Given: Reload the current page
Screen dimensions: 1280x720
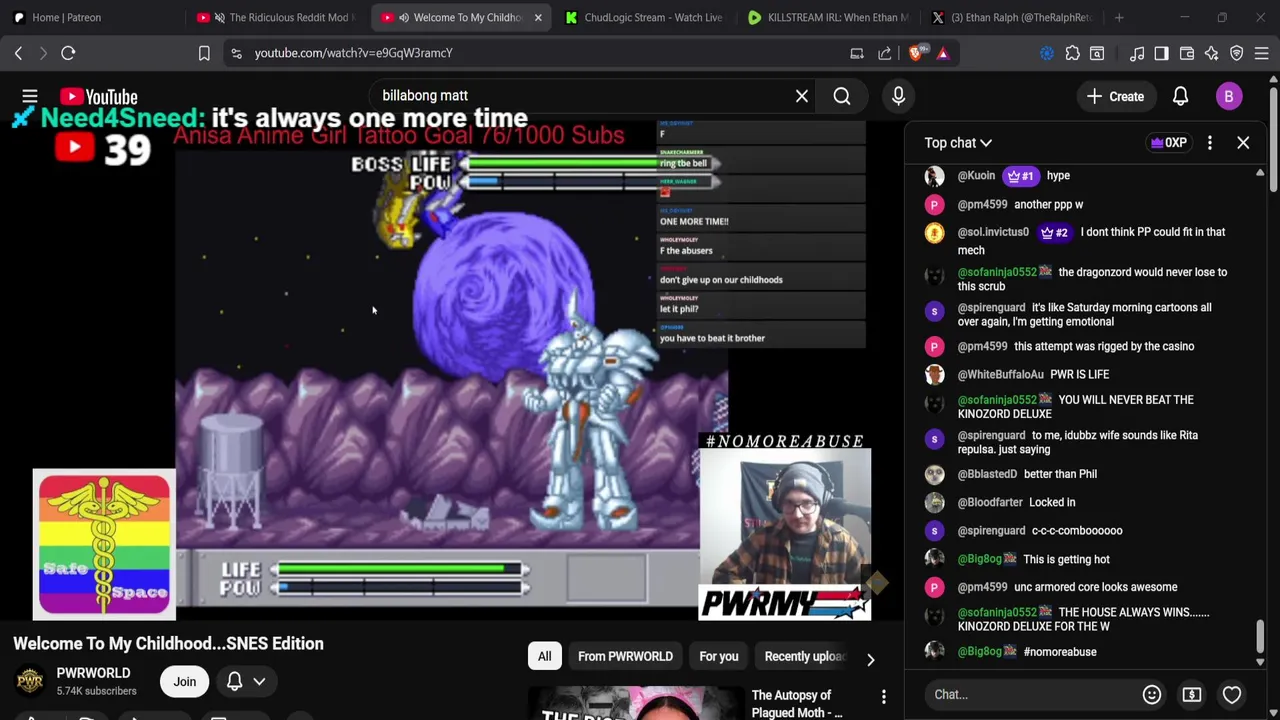Looking at the screenshot, I should pyautogui.click(x=68, y=53).
